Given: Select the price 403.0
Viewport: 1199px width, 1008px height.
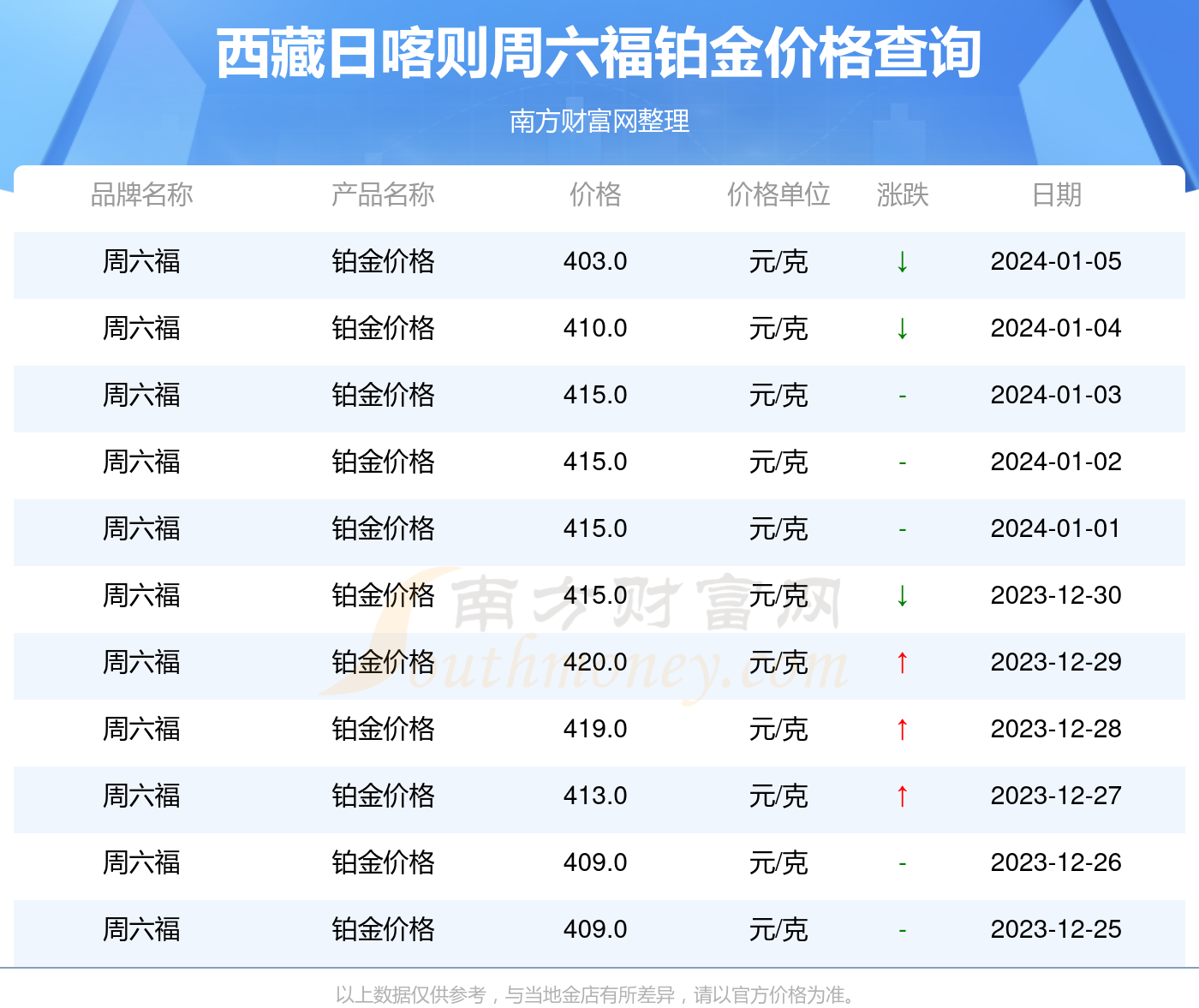Looking at the screenshot, I should point(595,261).
